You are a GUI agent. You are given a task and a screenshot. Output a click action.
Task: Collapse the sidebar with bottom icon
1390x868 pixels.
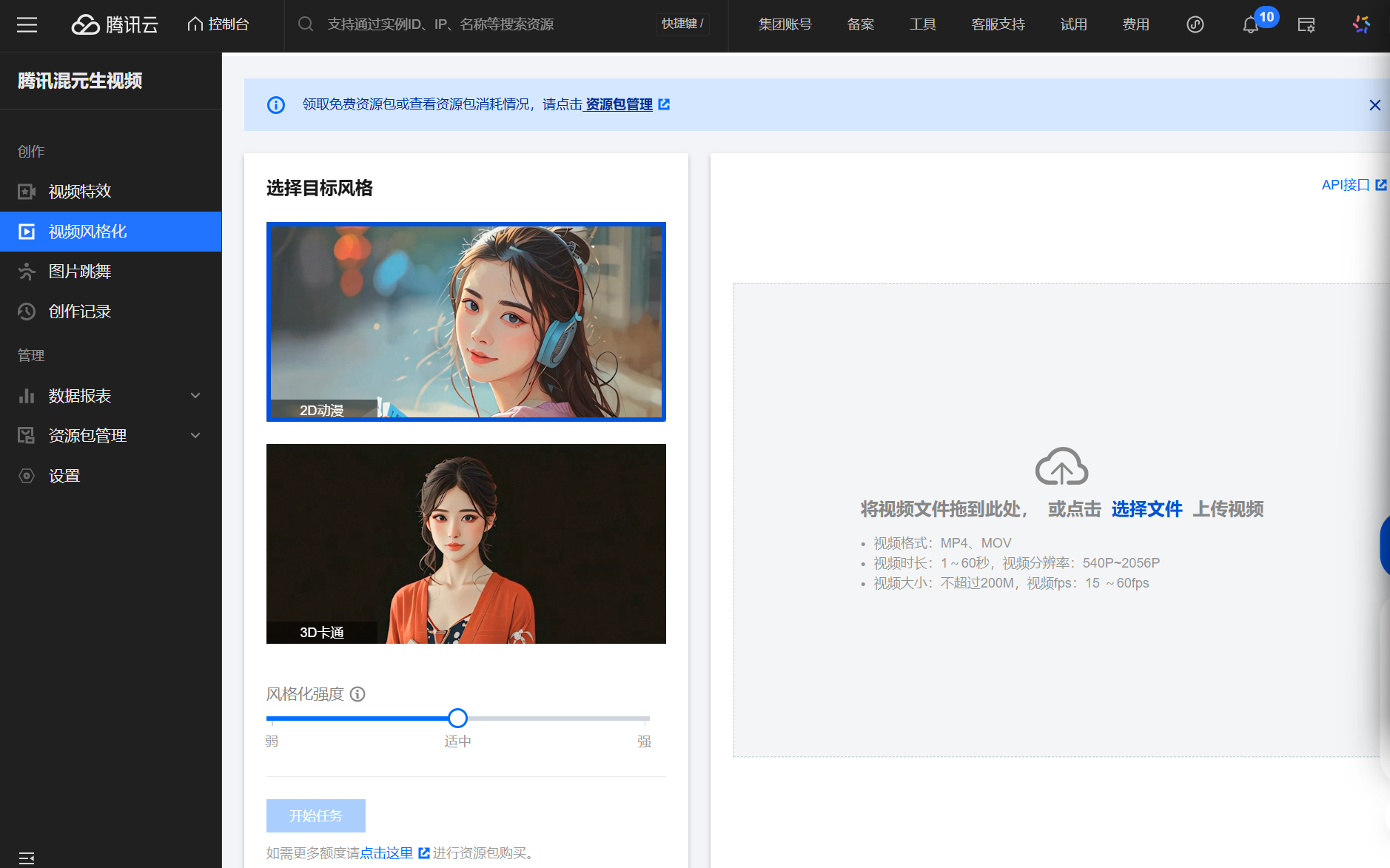click(x=27, y=858)
